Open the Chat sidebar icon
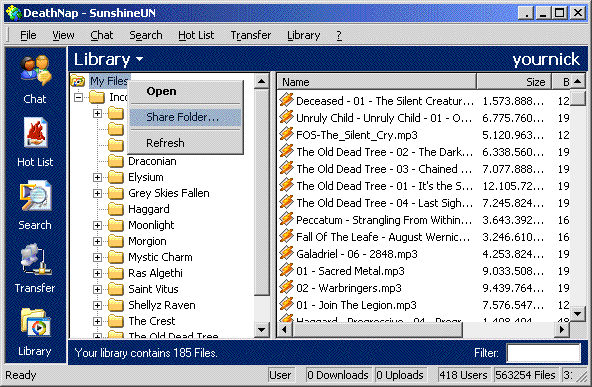592x387 pixels. click(35, 71)
